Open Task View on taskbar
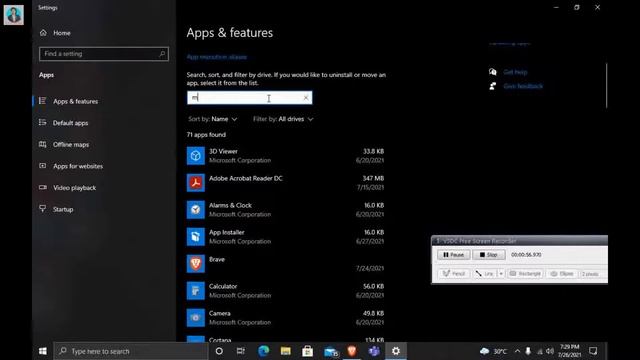The image size is (640, 360). coord(241,351)
